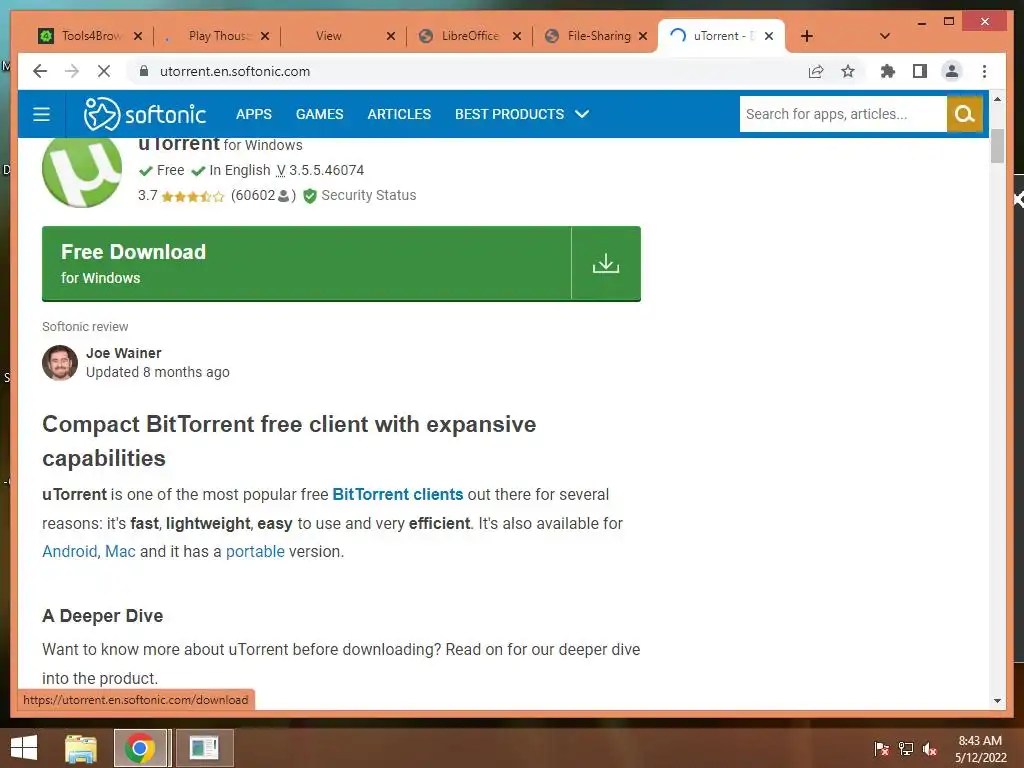Open the Windows Start button
1024x768 pixels.
click(x=24, y=748)
